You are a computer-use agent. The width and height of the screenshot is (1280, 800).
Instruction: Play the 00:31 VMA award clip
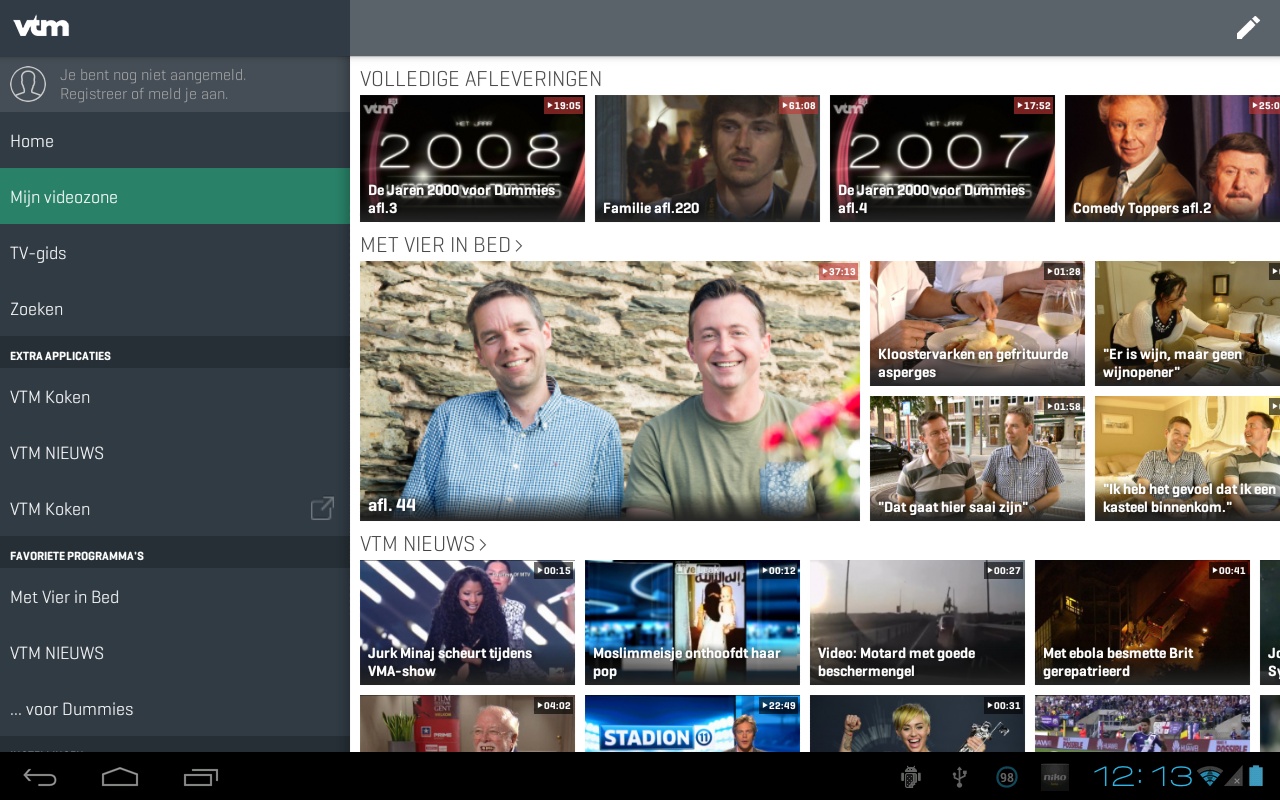[x=917, y=723]
